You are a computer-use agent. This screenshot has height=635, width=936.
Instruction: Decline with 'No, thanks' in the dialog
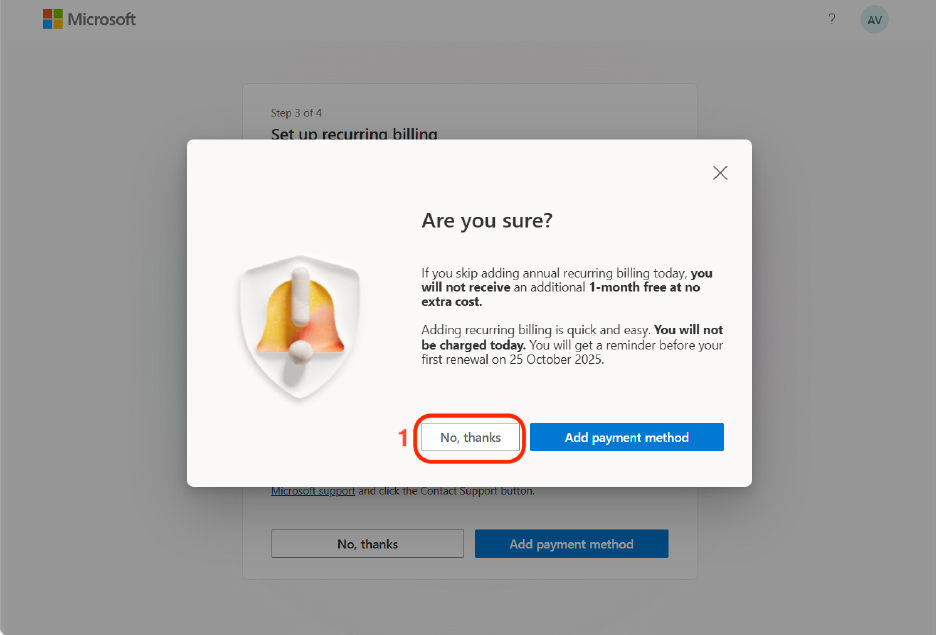[x=470, y=438]
